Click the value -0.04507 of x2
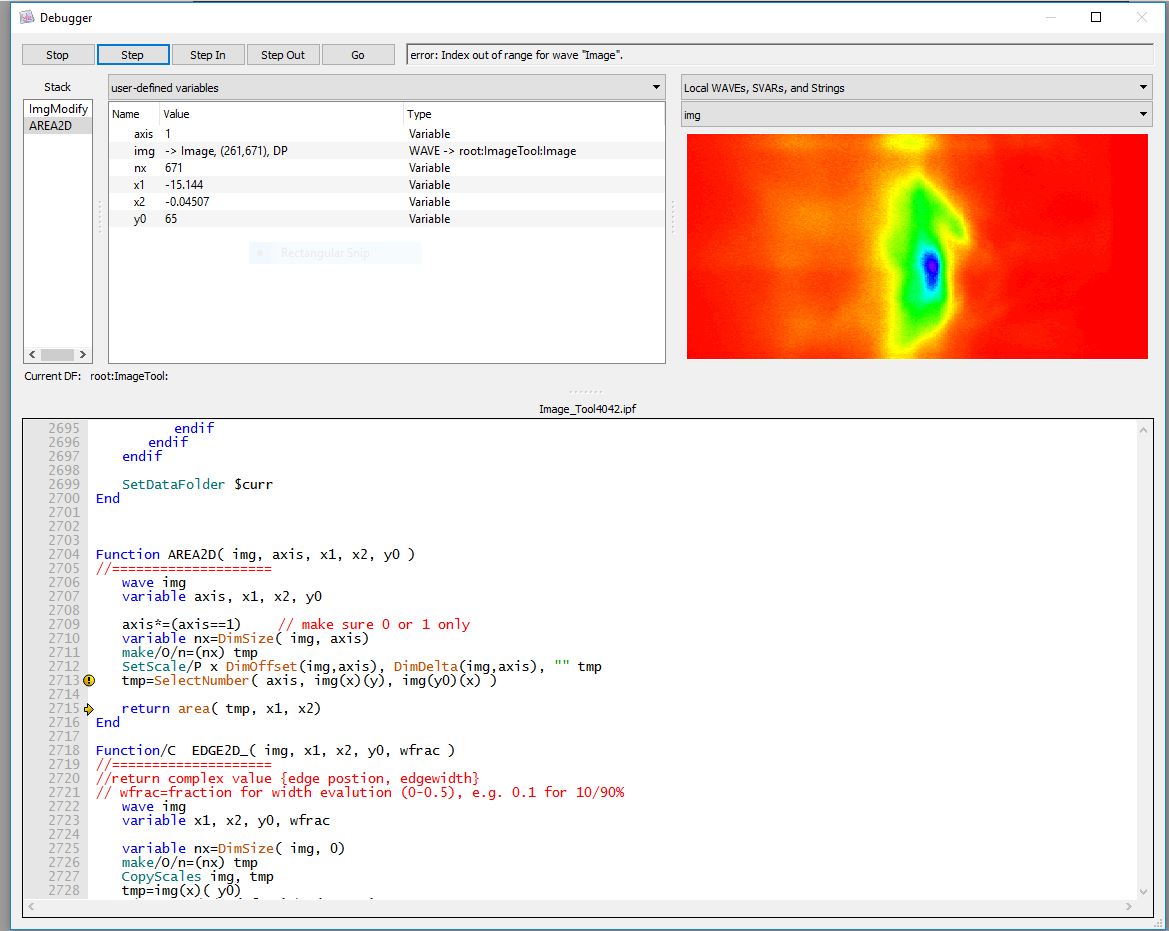This screenshot has width=1169, height=931. (187, 202)
